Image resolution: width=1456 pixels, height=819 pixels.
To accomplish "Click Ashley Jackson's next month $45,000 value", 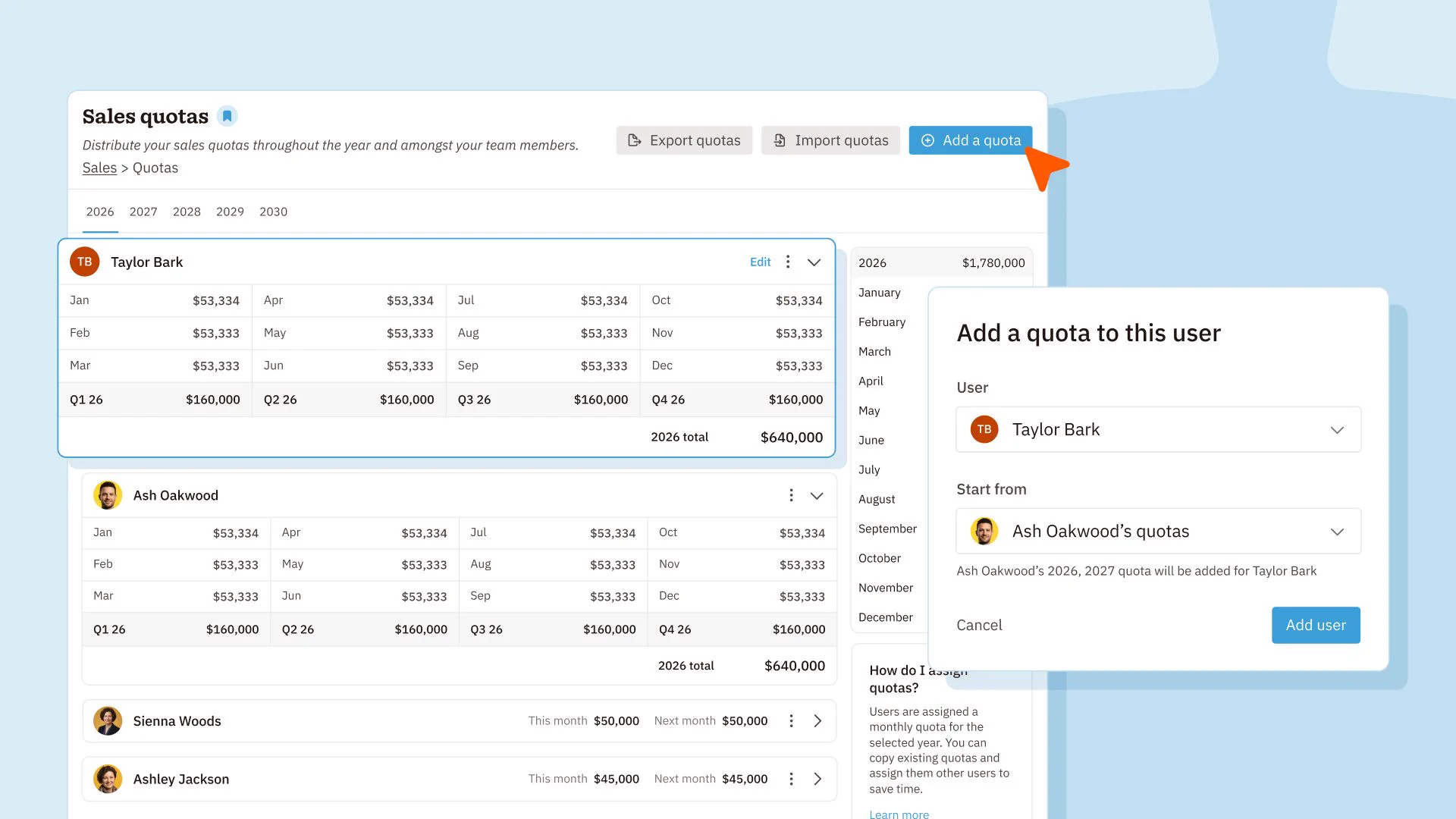I will (745, 779).
